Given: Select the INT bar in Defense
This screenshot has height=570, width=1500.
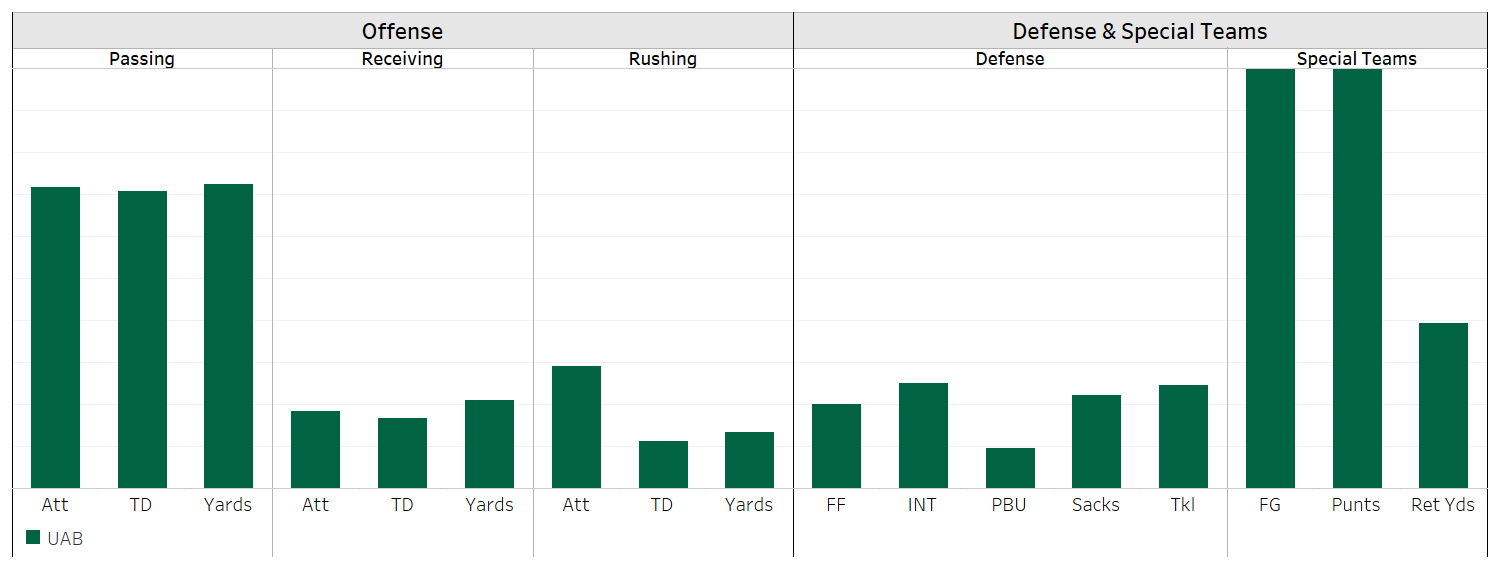Looking at the screenshot, I should tap(923, 435).
